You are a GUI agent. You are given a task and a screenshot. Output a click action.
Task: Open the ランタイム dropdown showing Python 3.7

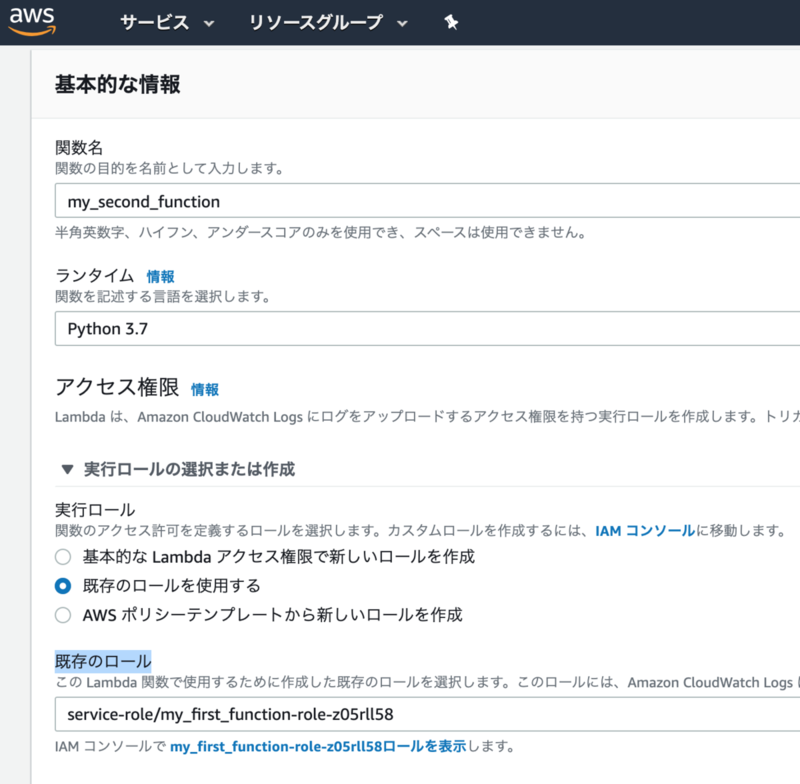click(x=428, y=328)
